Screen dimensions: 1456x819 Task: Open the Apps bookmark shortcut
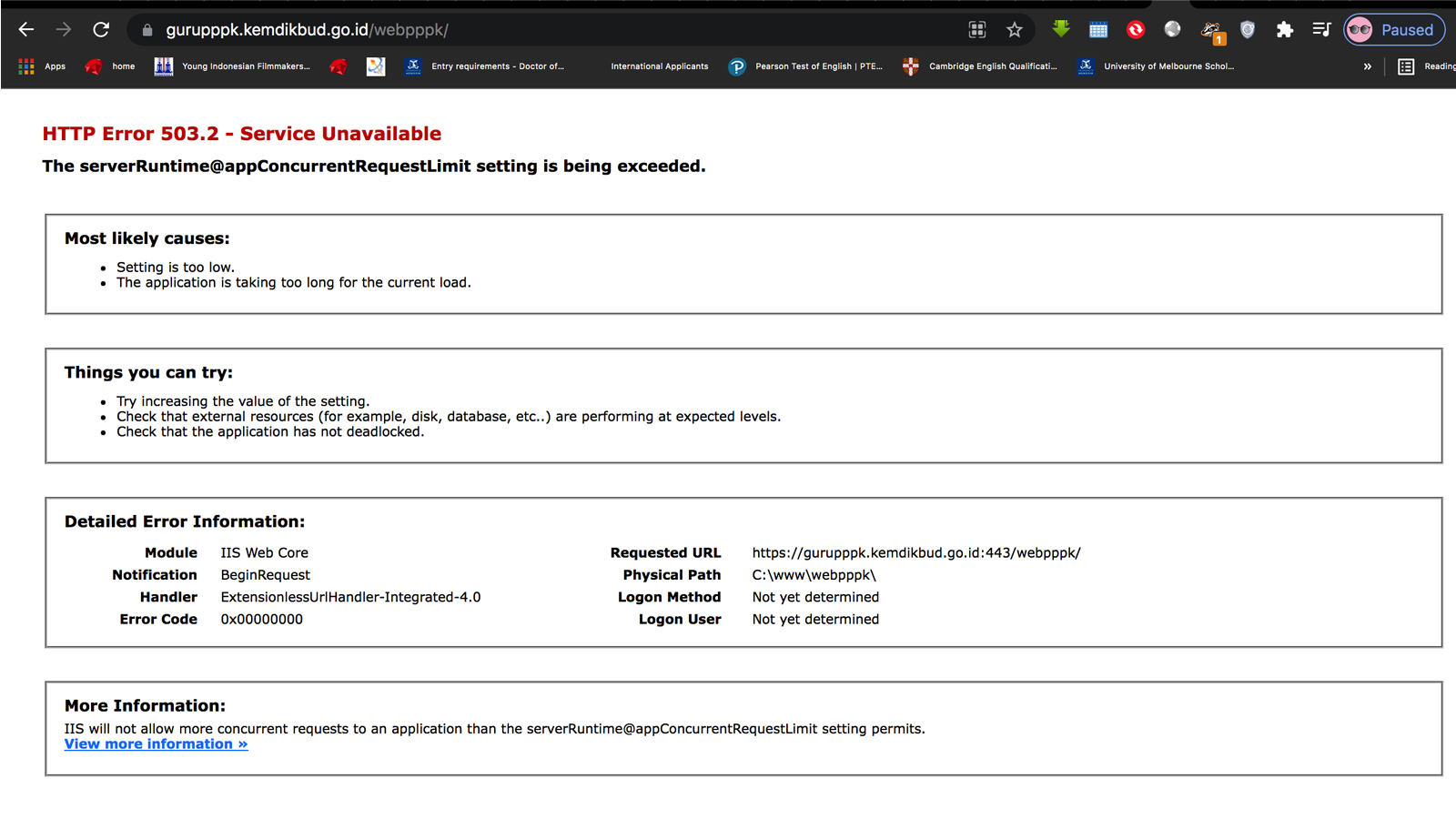[x=42, y=66]
